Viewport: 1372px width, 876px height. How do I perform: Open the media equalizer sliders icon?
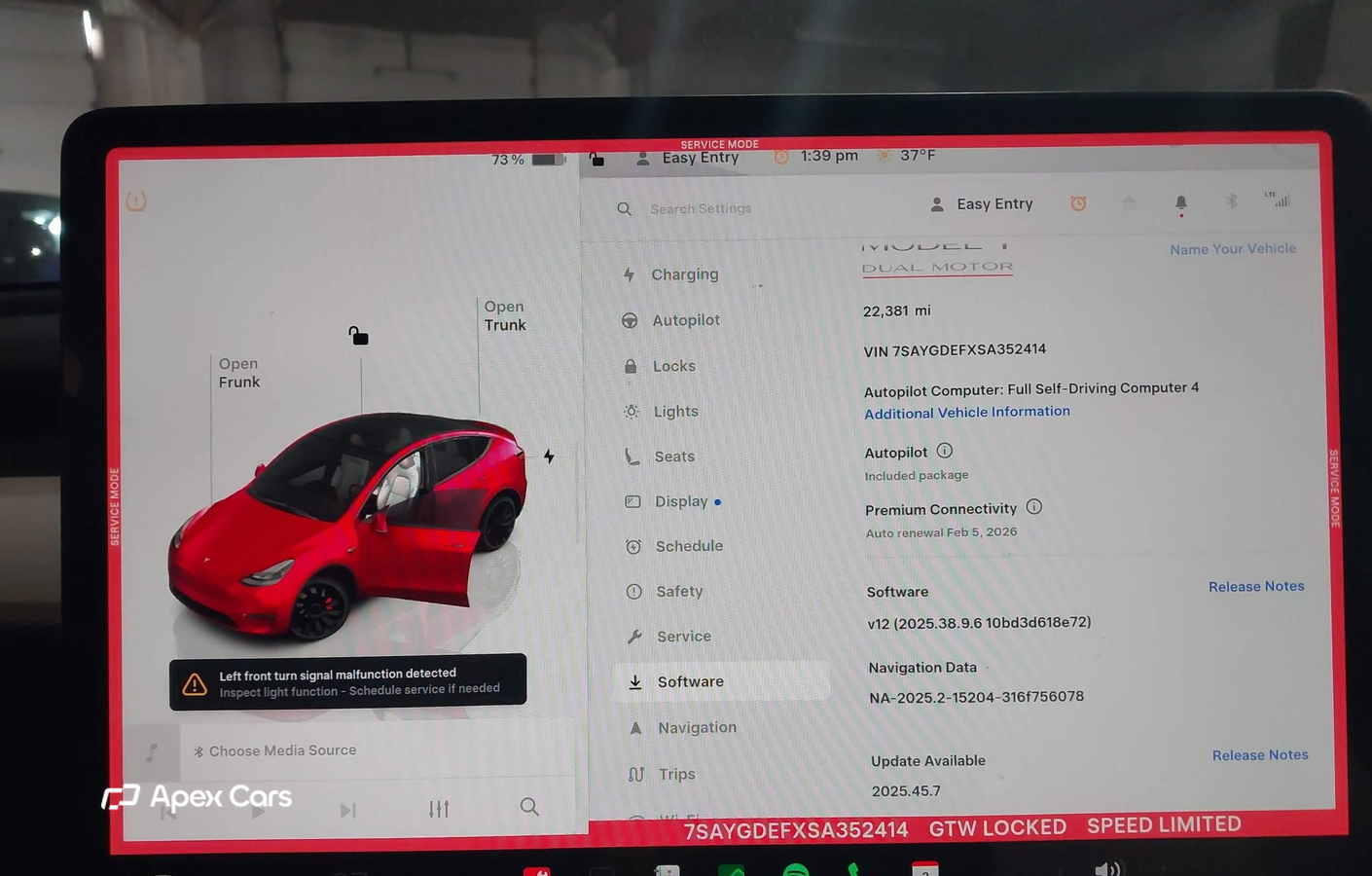coord(439,808)
